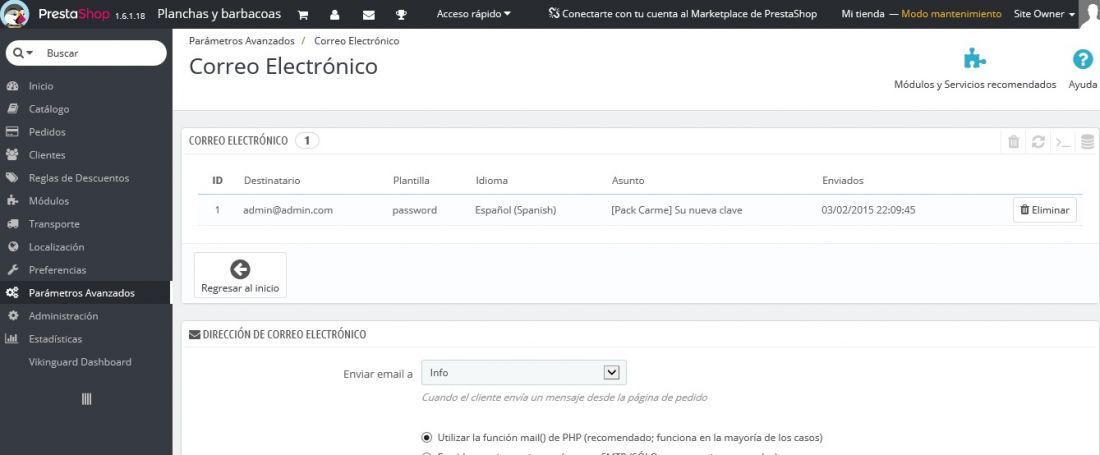The image size is (1100, 455).
Task: Click the Regresar al inicio button
Action: point(240,275)
